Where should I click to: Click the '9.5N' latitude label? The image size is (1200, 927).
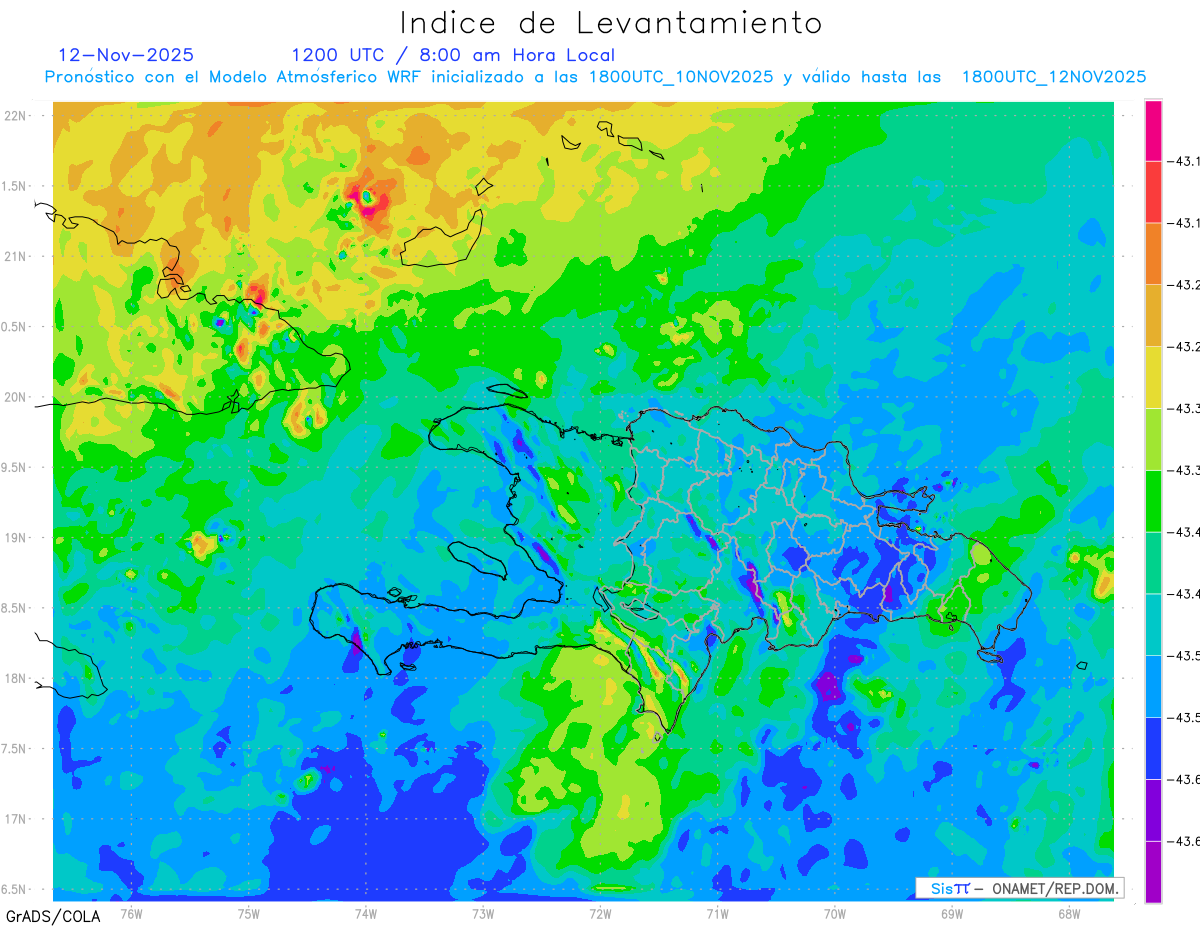[x=16, y=467]
